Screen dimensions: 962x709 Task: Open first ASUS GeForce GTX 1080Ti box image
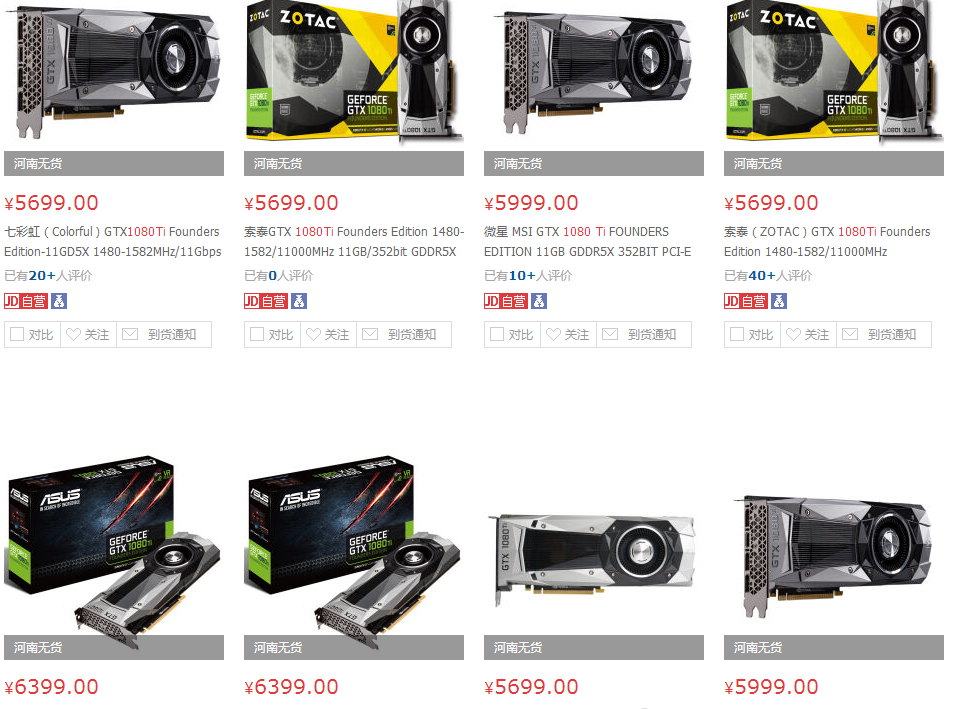pyautogui.click(x=114, y=545)
